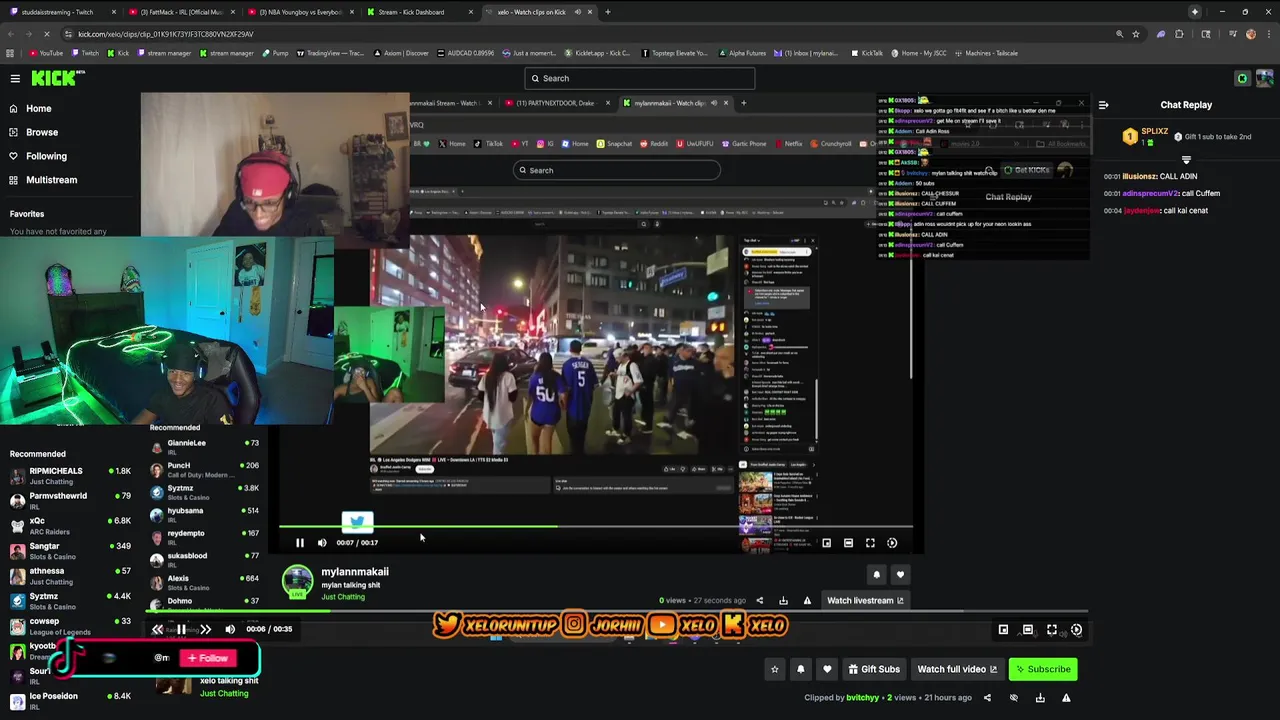Open the user avatar menu in header

tap(1264, 78)
